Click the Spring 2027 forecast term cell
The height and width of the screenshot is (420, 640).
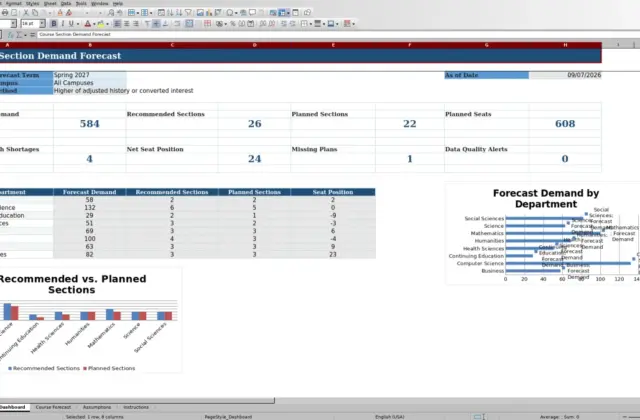89,75
